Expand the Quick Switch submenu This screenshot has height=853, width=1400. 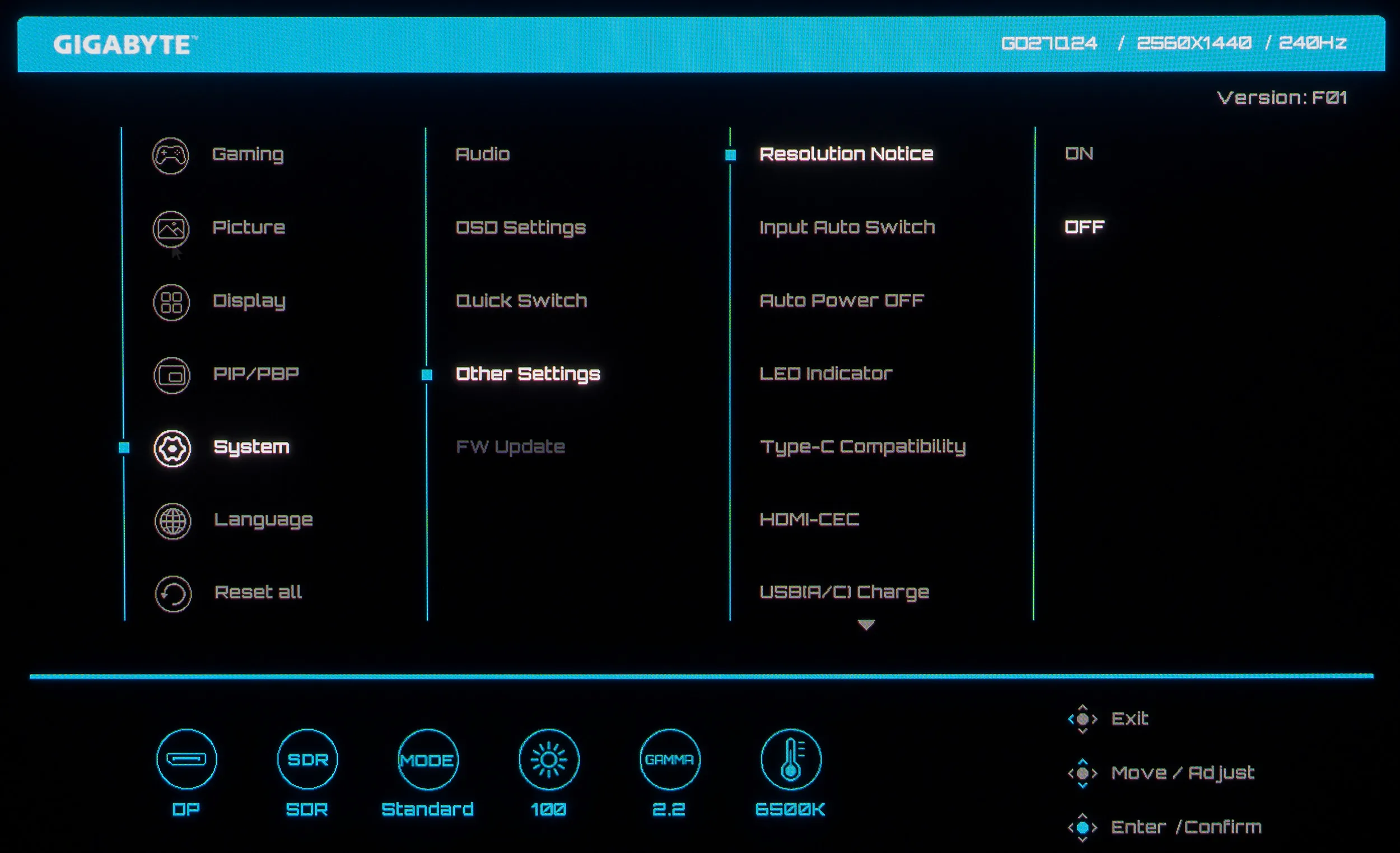(x=521, y=300)
